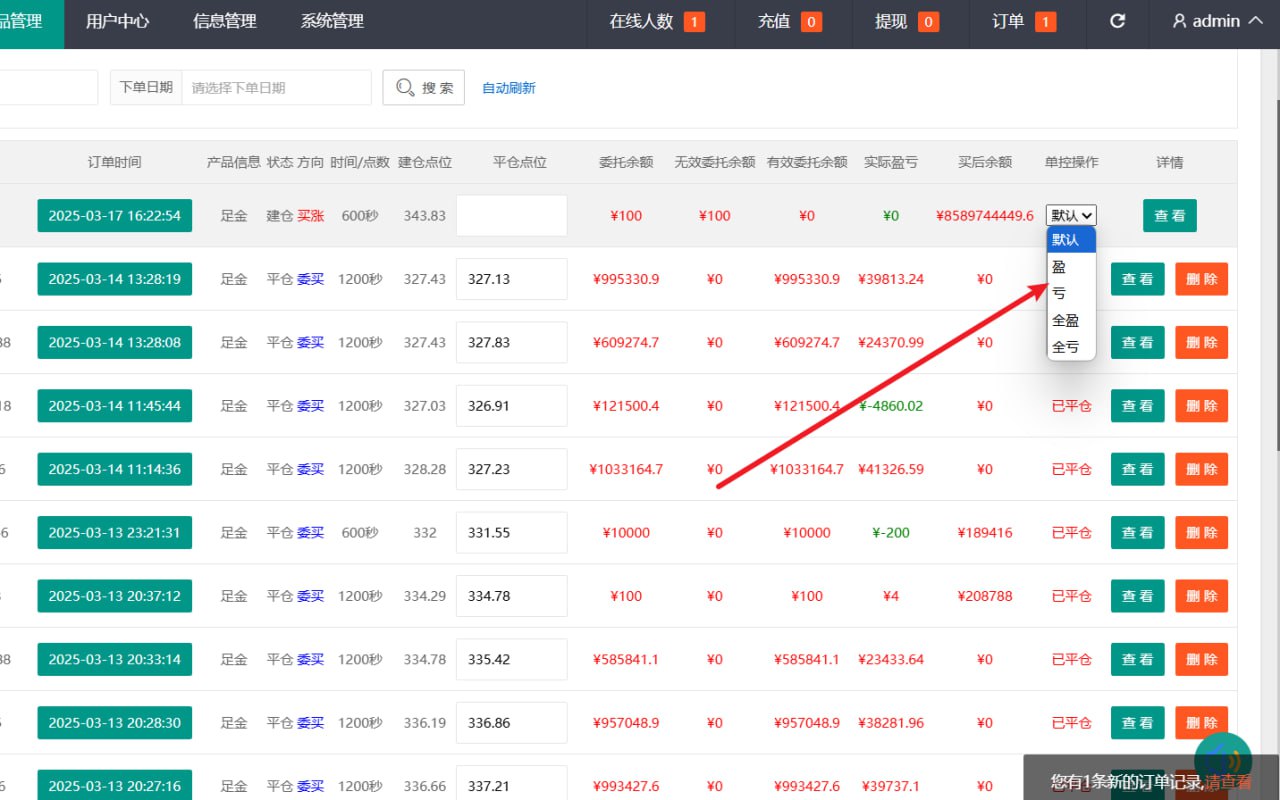1280x800 pixels.
Task: View details of 16:22:54 order
Action: [1169, 216]
